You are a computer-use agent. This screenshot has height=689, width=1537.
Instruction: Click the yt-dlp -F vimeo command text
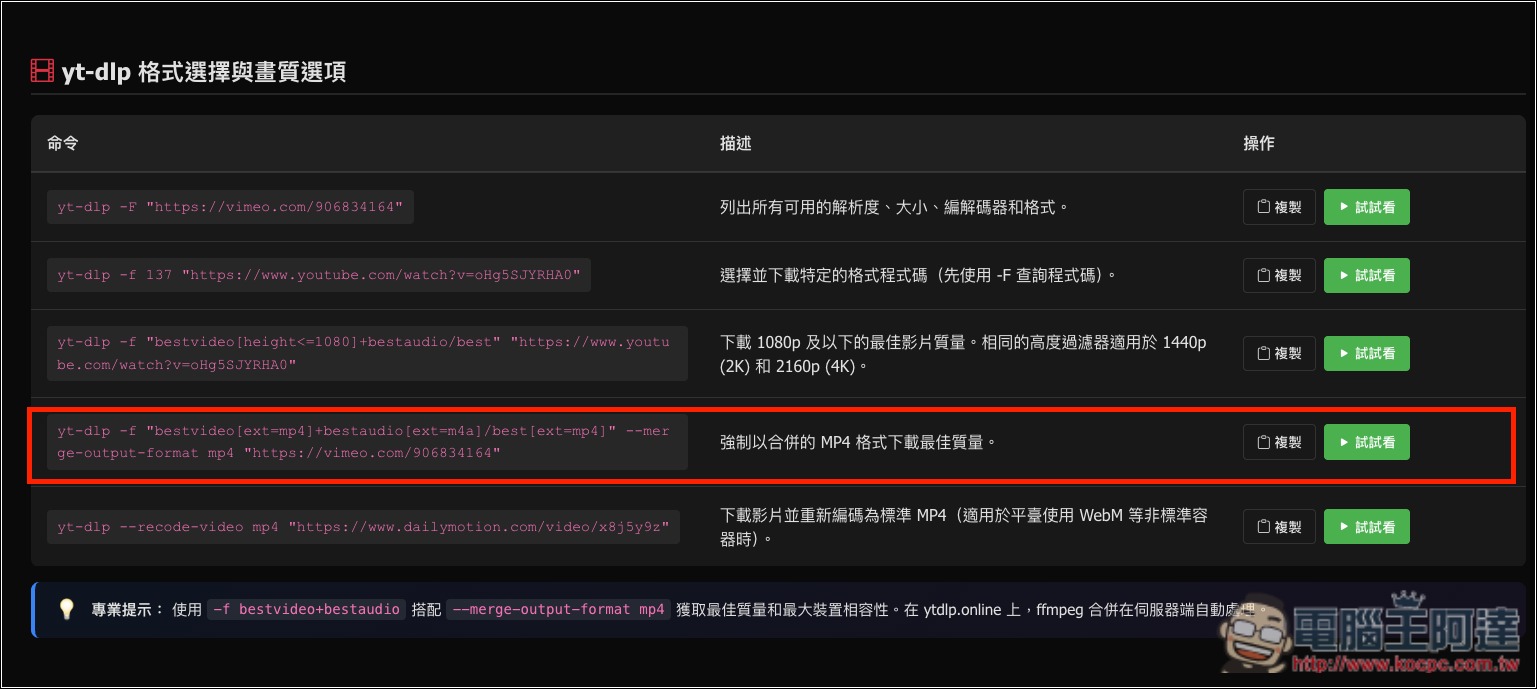230,207
